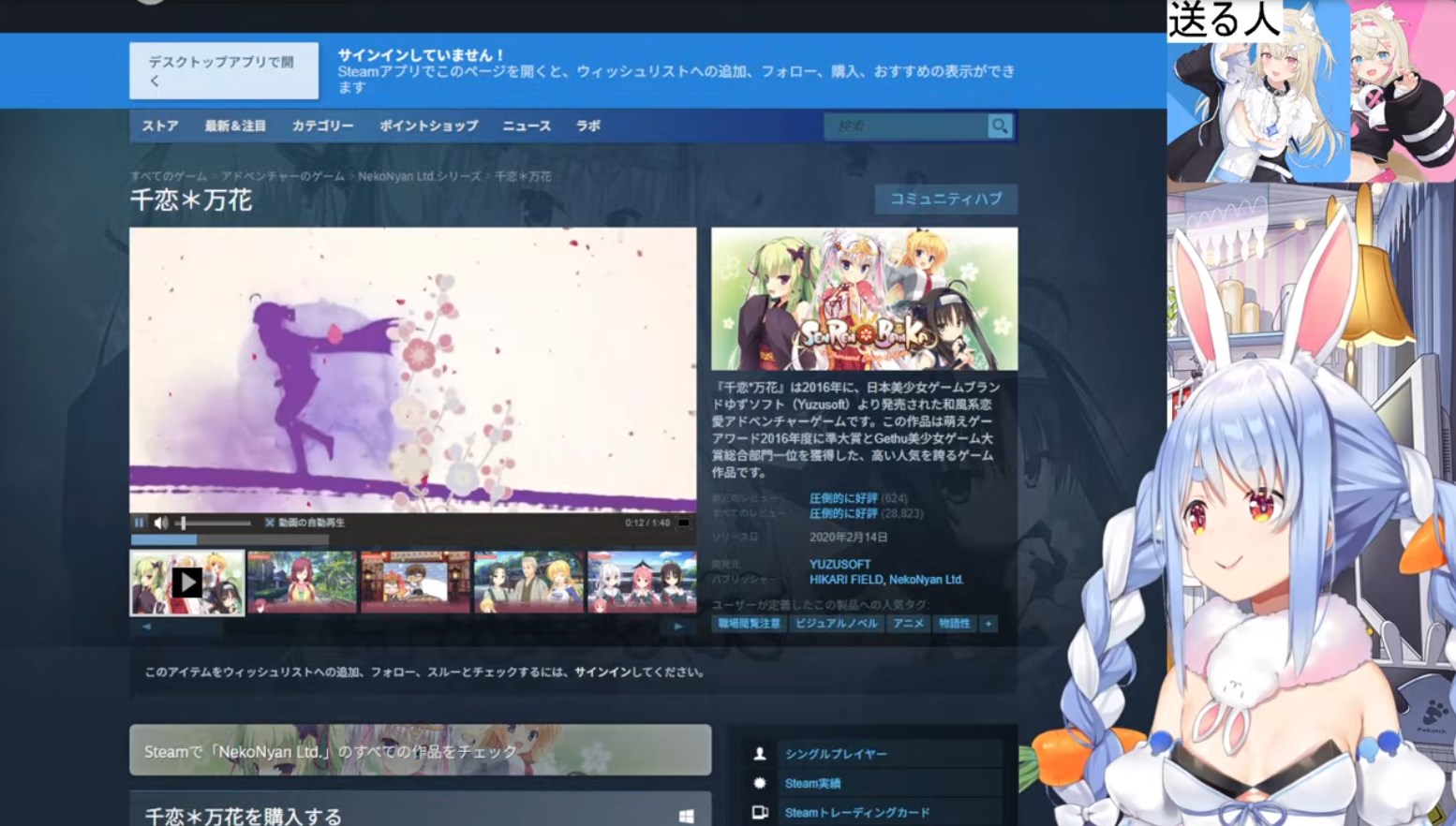Open the 最新&注目 menu
The image size is (1456, 826).
[x=235, y=125]
